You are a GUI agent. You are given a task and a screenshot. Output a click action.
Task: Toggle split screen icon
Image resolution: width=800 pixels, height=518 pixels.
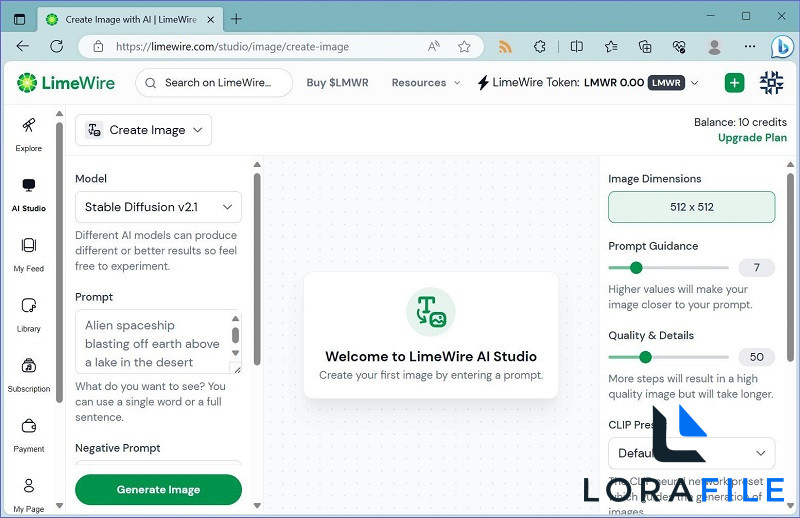[577, 47]
